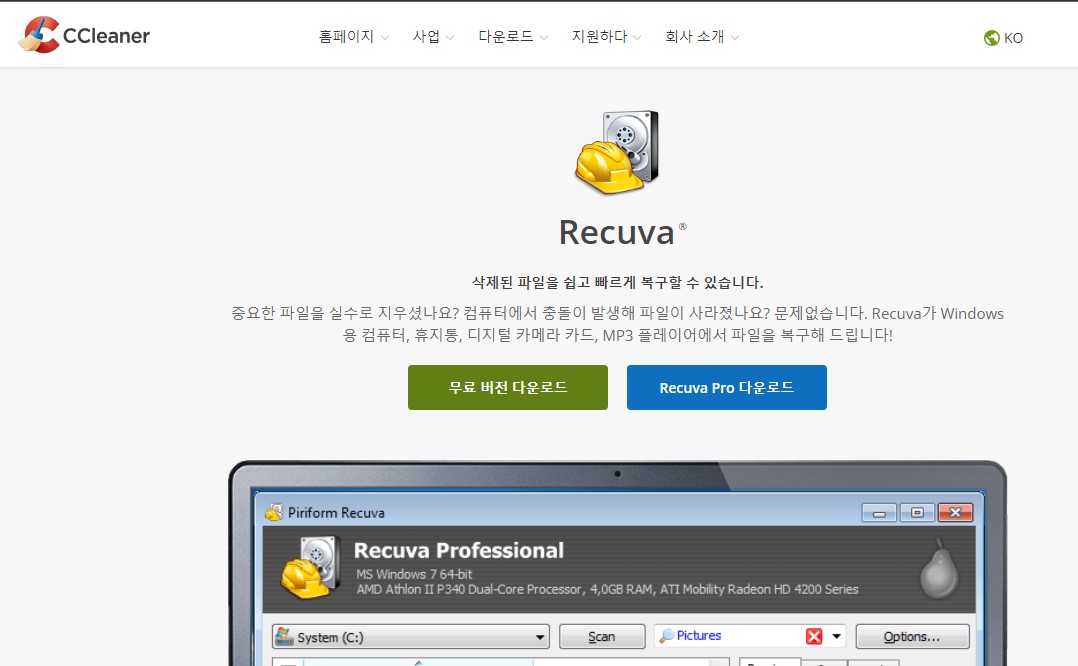This screenshot has height=666, width=1078.
Task: Open the 사업 menu
Action: 433,36
